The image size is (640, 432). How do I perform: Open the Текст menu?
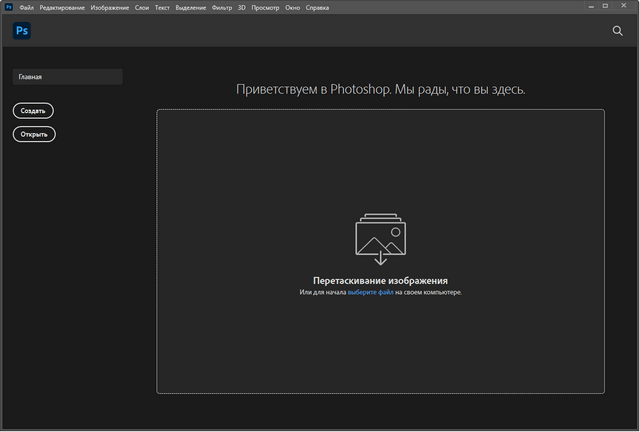162,8
